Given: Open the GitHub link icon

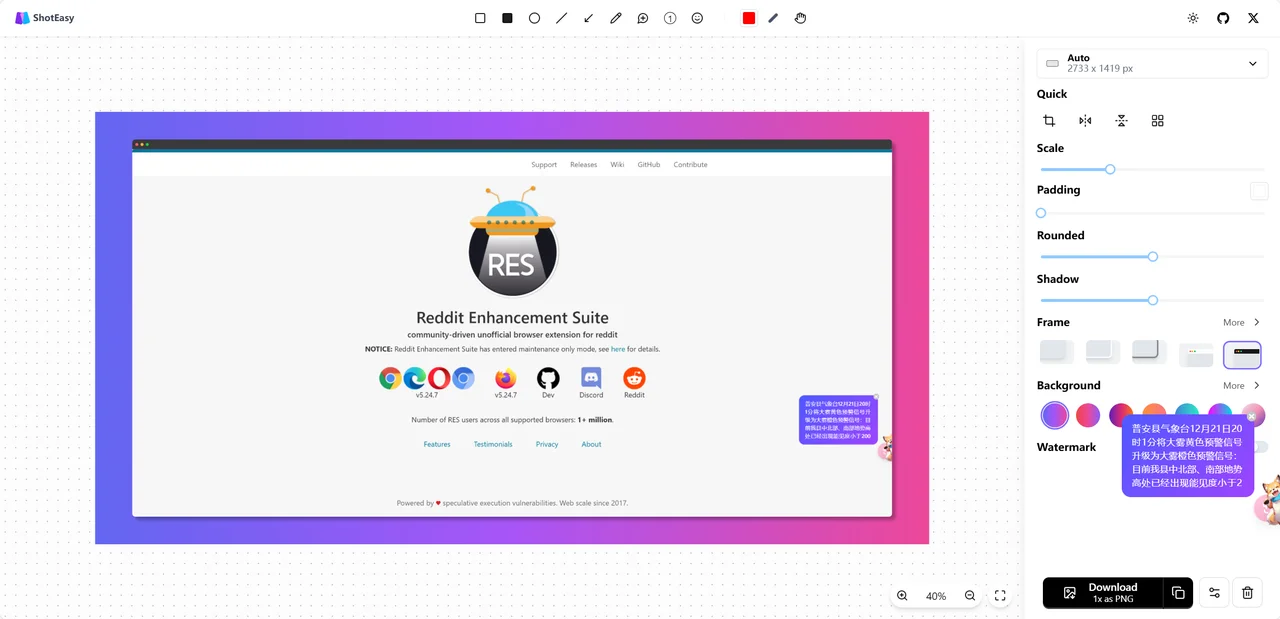Looking at the screenshot, I should 1223,18.
